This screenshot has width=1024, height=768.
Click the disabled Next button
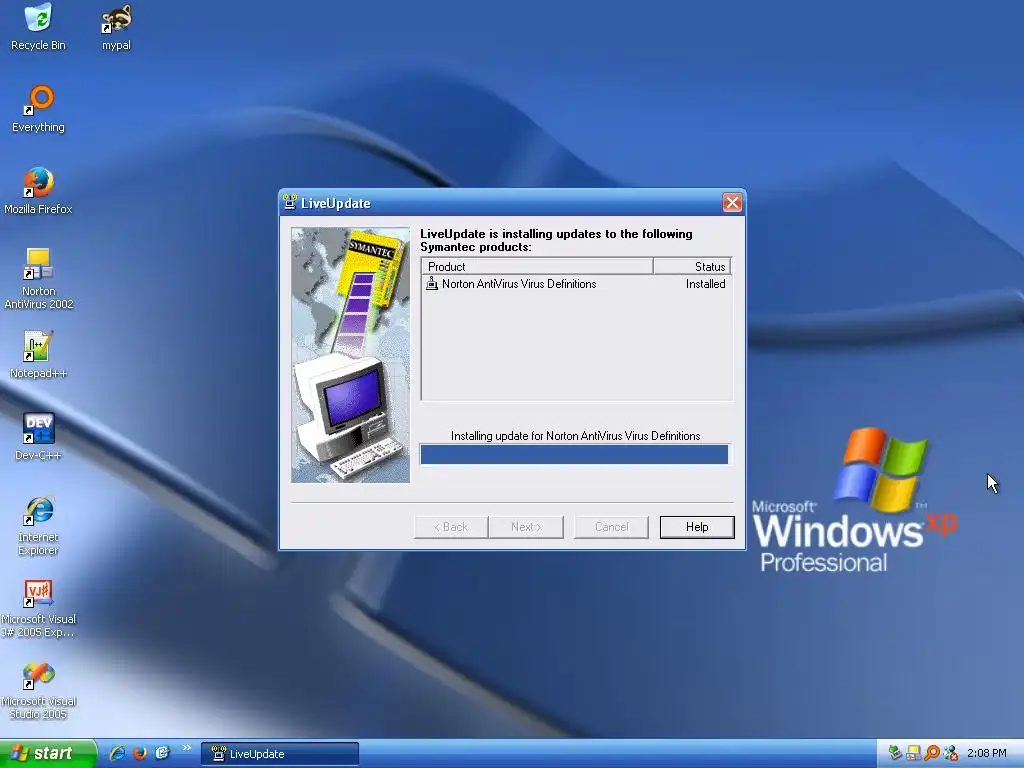pos(526,527)
